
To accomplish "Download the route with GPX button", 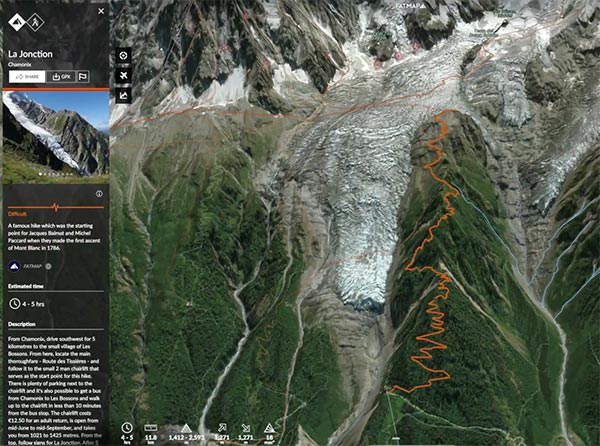I will point(61,77).
